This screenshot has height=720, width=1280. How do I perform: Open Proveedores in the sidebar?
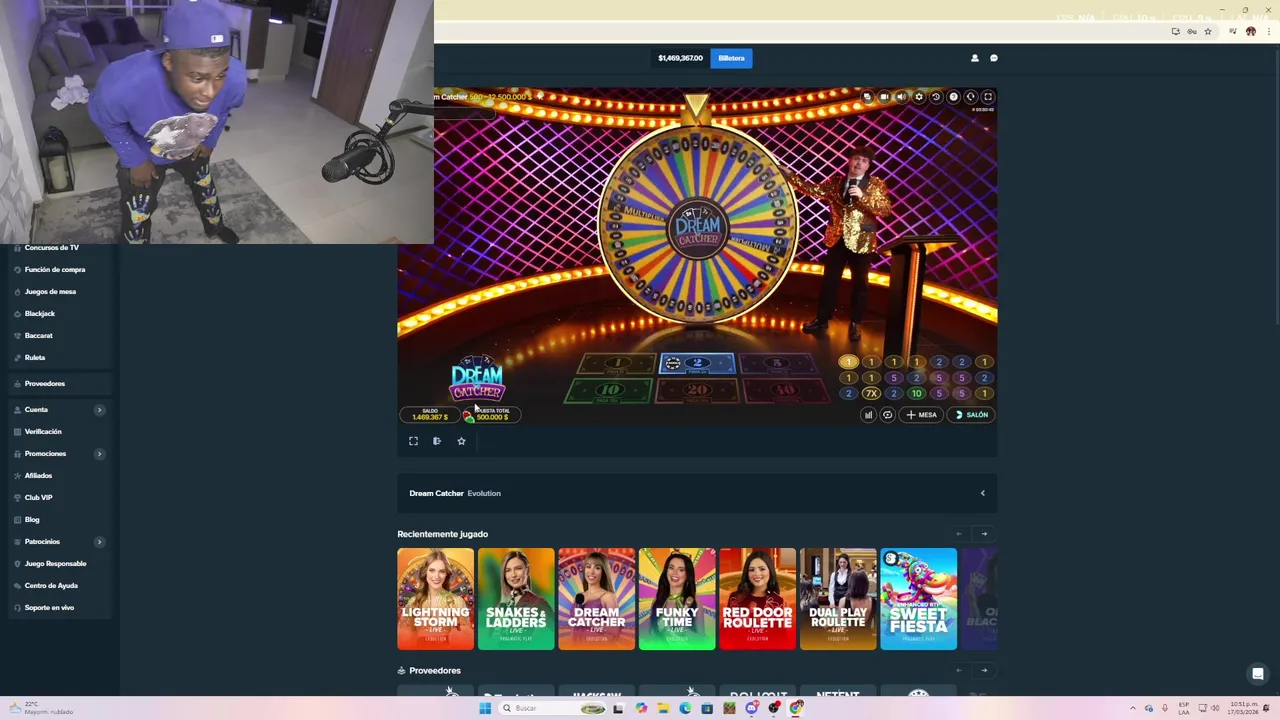tap(44, 383)
